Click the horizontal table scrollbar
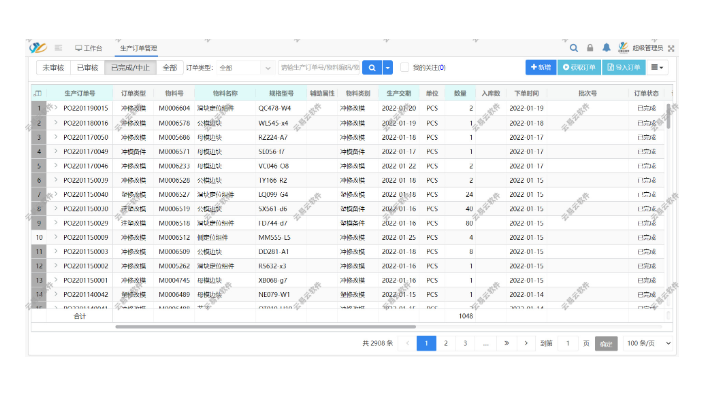Viewport: 704px width, 396px height. click(265, 327)
